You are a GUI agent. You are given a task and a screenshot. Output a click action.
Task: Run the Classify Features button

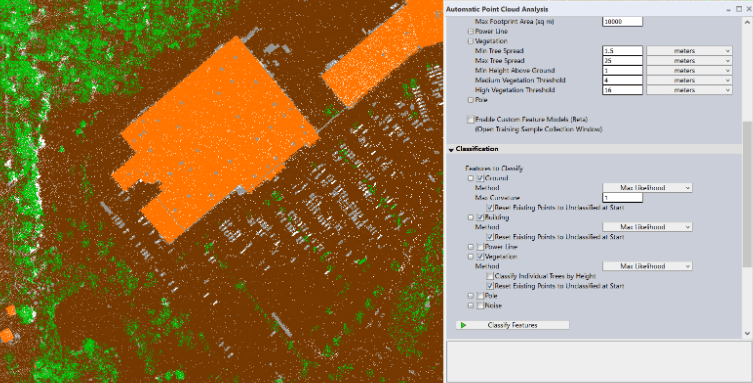tap(512, 325)
